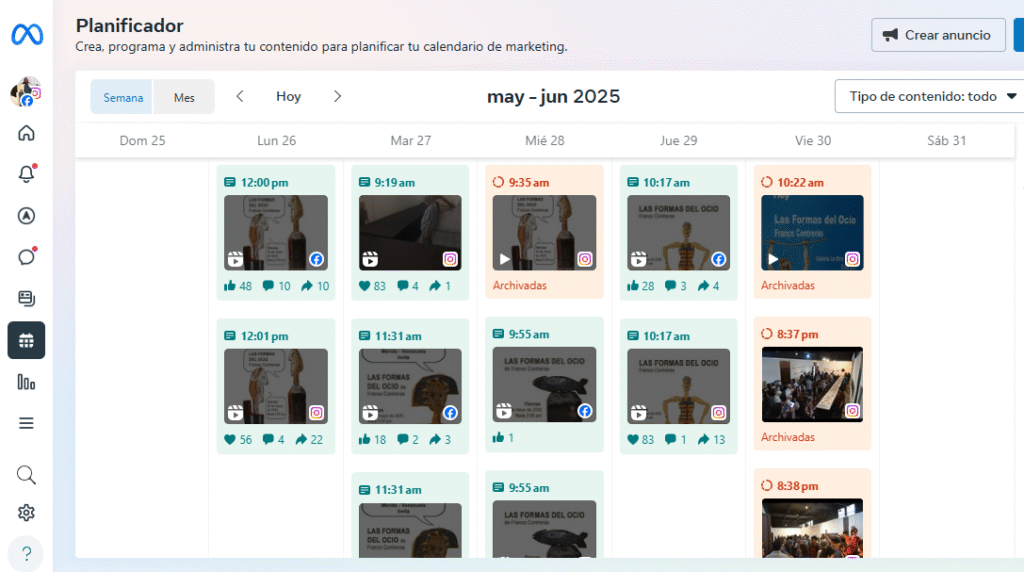1024x572 pixels.
Task: Switch to Mes view
Action: 184,97
